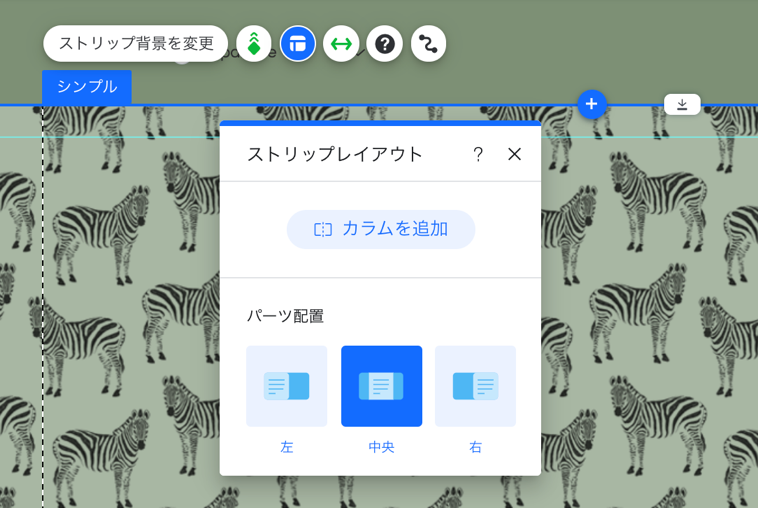Open the green diamond arrange layers icon
The height and width of the screenshot is (508, 758).
[x=254, y=44]
